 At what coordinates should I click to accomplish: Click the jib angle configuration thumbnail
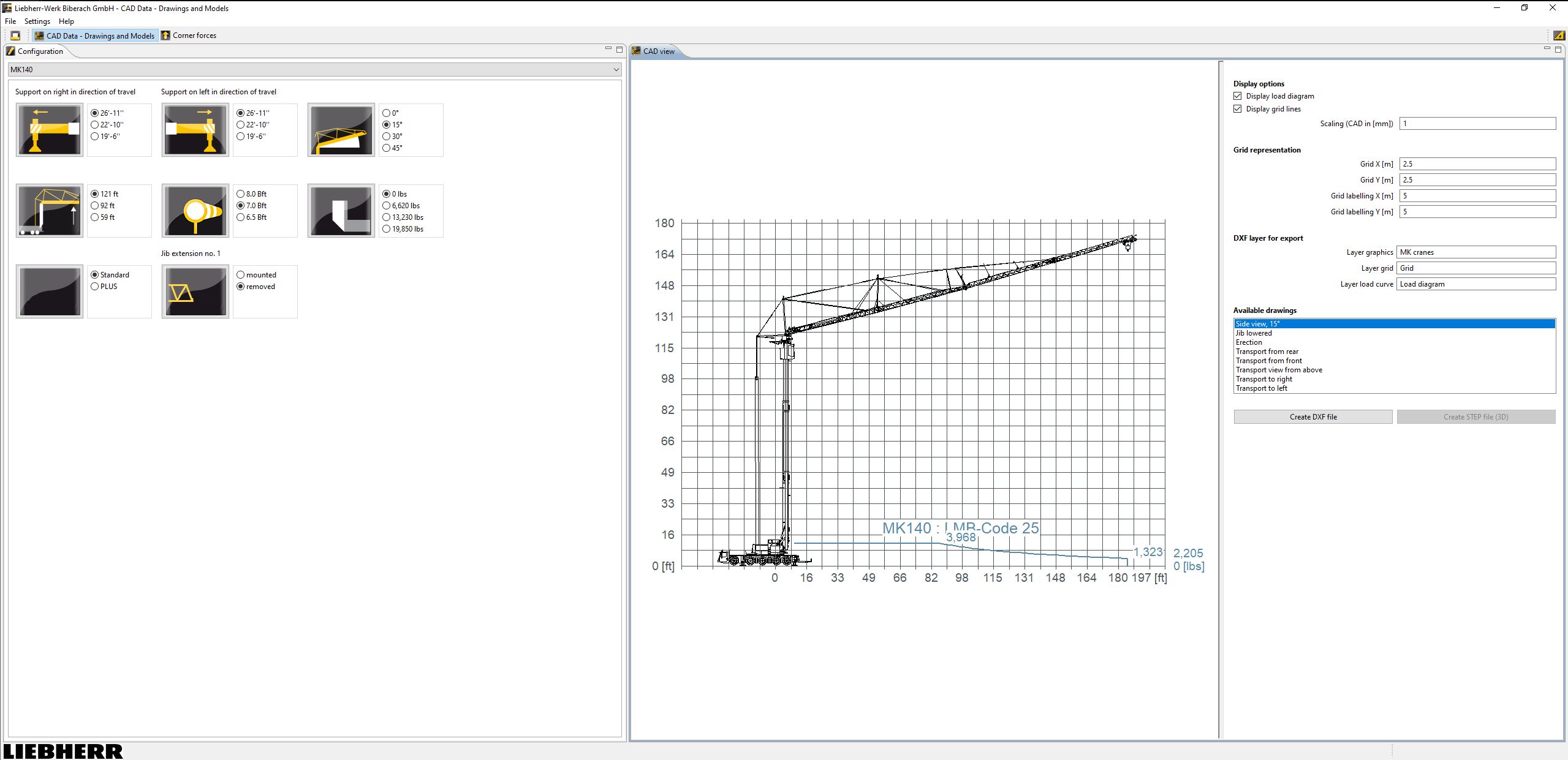click(340, 129)
